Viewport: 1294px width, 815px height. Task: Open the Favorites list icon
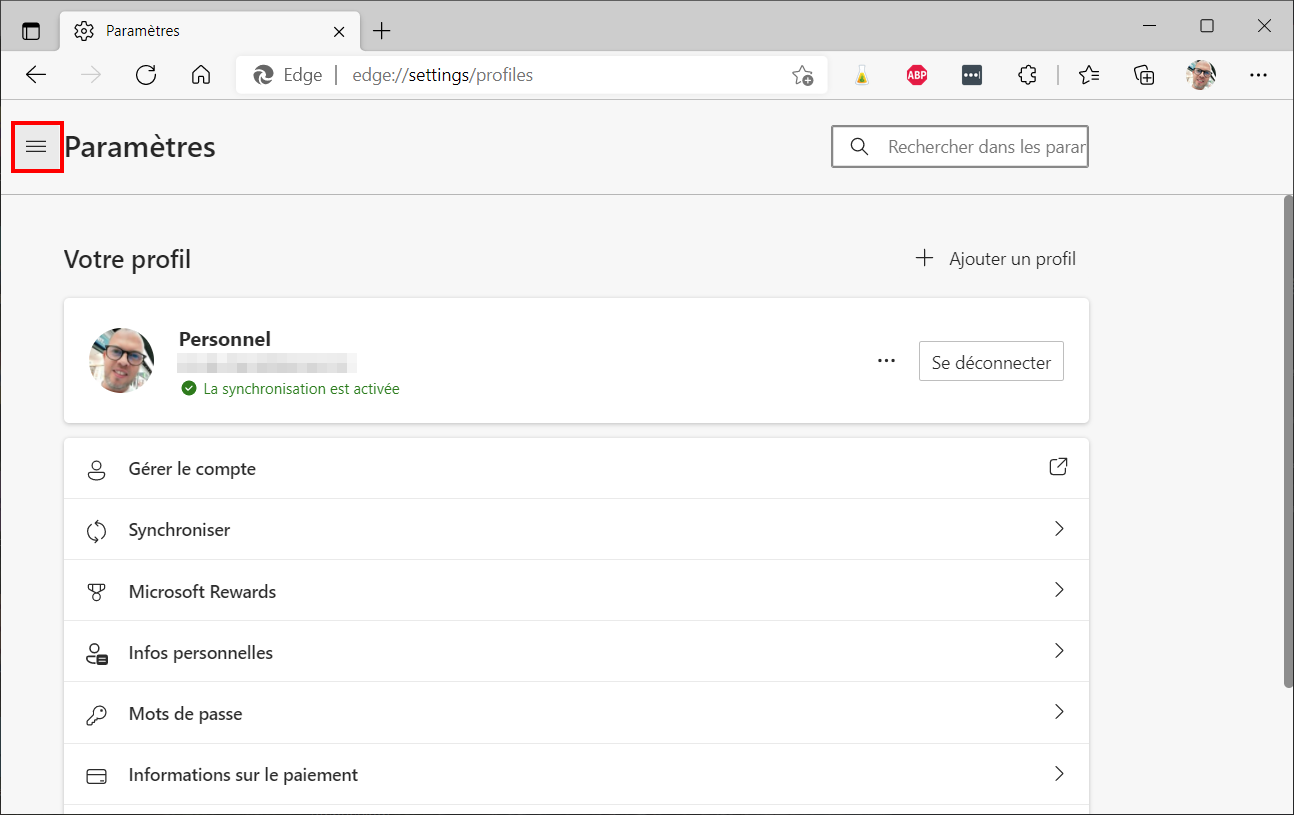click(x=1089, y=75)
